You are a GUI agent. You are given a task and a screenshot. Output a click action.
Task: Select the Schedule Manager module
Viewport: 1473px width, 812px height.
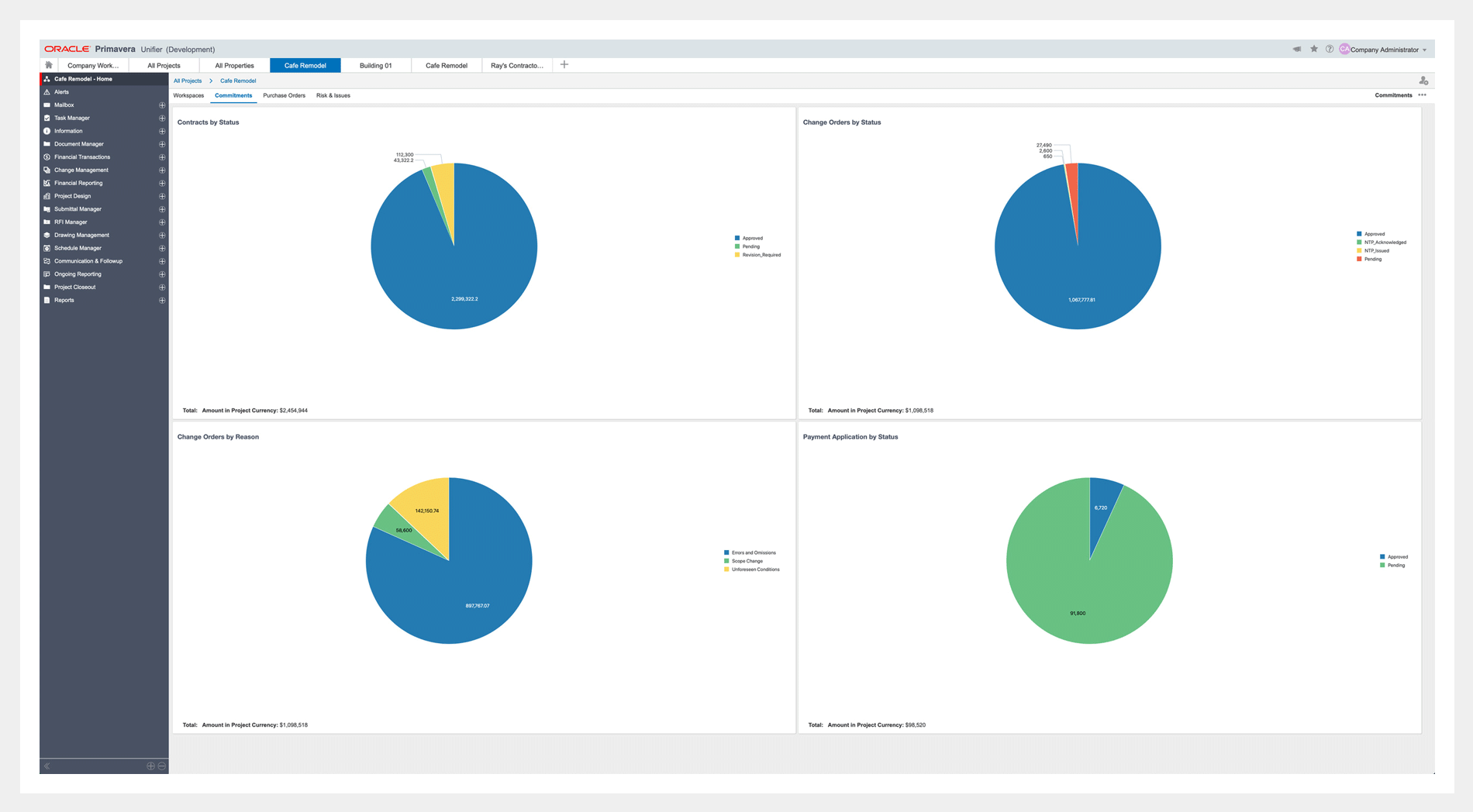tap(78, 248)
